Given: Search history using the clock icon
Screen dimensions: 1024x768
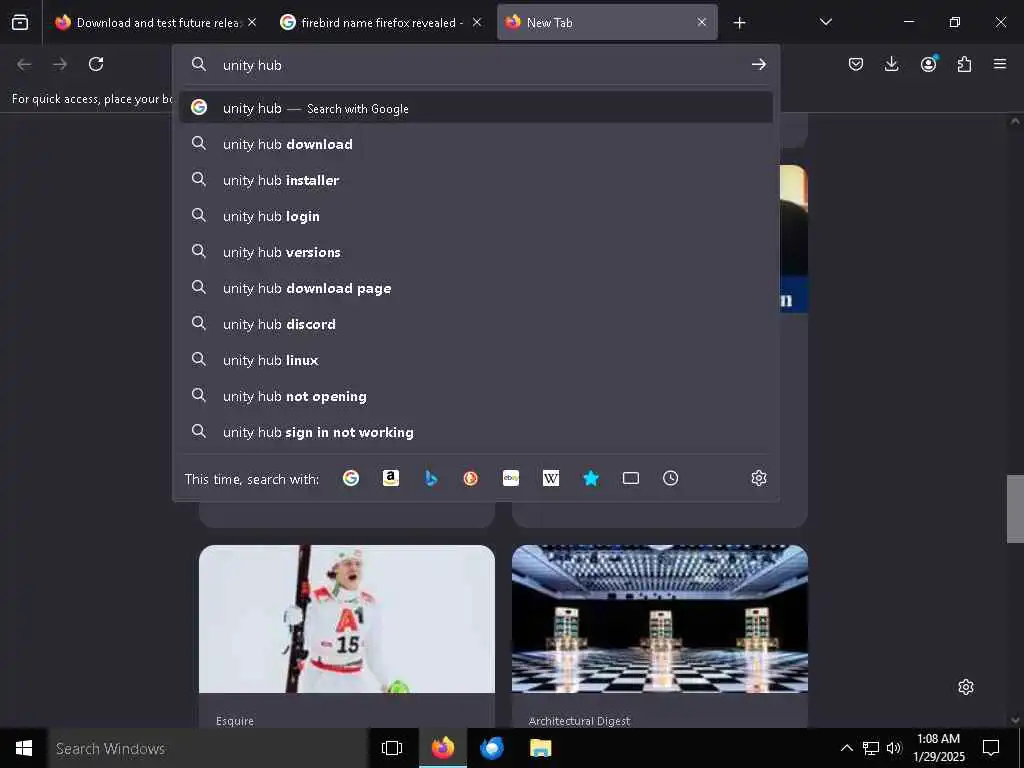Looking at the screenshot, I should click(671, 479).
